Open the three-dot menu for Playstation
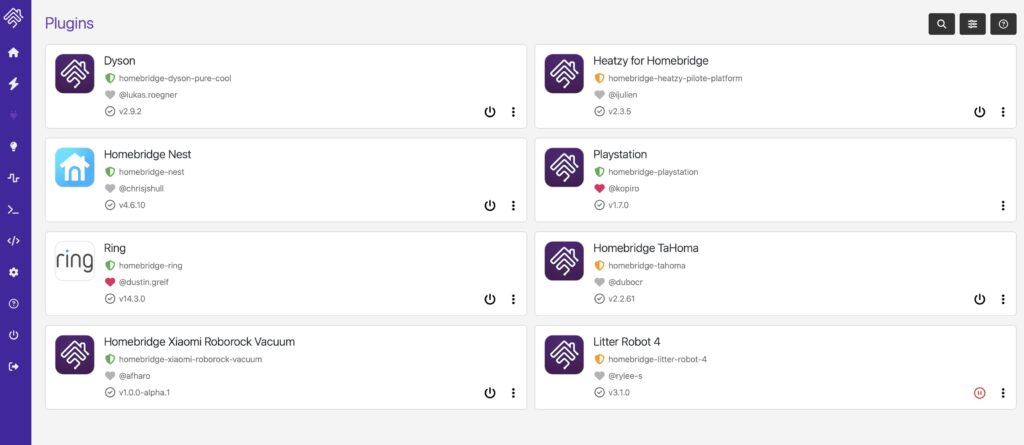1024x445 pixels. click(x=1003, y=206)
